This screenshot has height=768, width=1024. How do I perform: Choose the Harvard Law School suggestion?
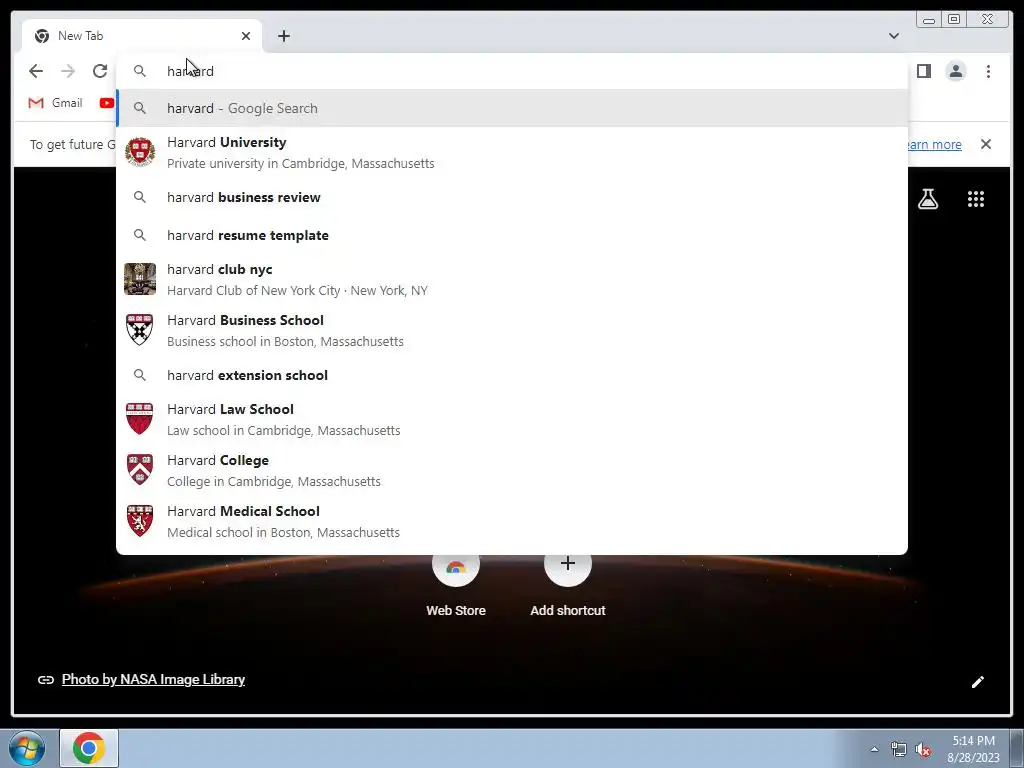tap(512, 419)
